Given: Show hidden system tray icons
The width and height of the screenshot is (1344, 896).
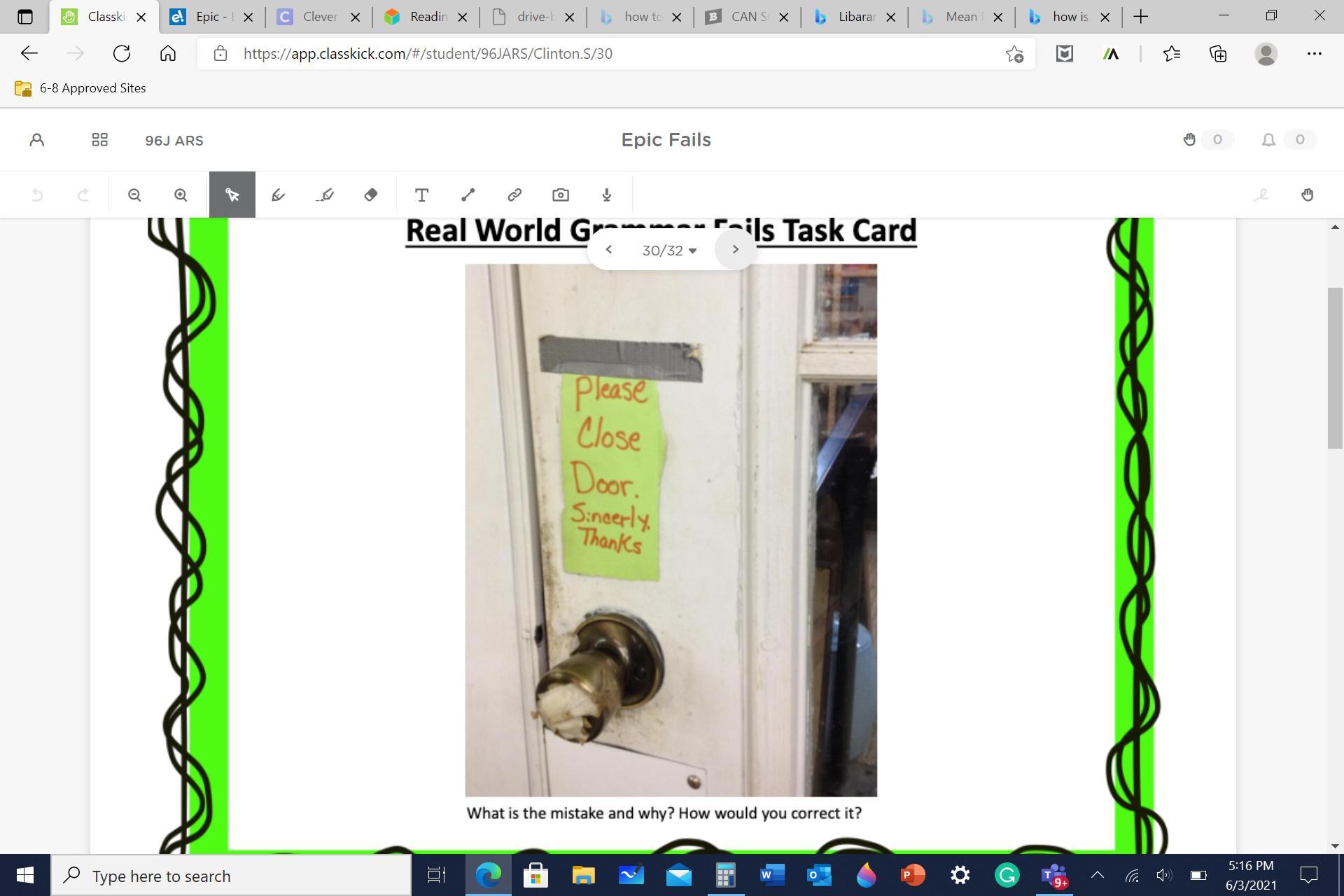Looking at the screenshot, I should click(x=1097, y=875).
